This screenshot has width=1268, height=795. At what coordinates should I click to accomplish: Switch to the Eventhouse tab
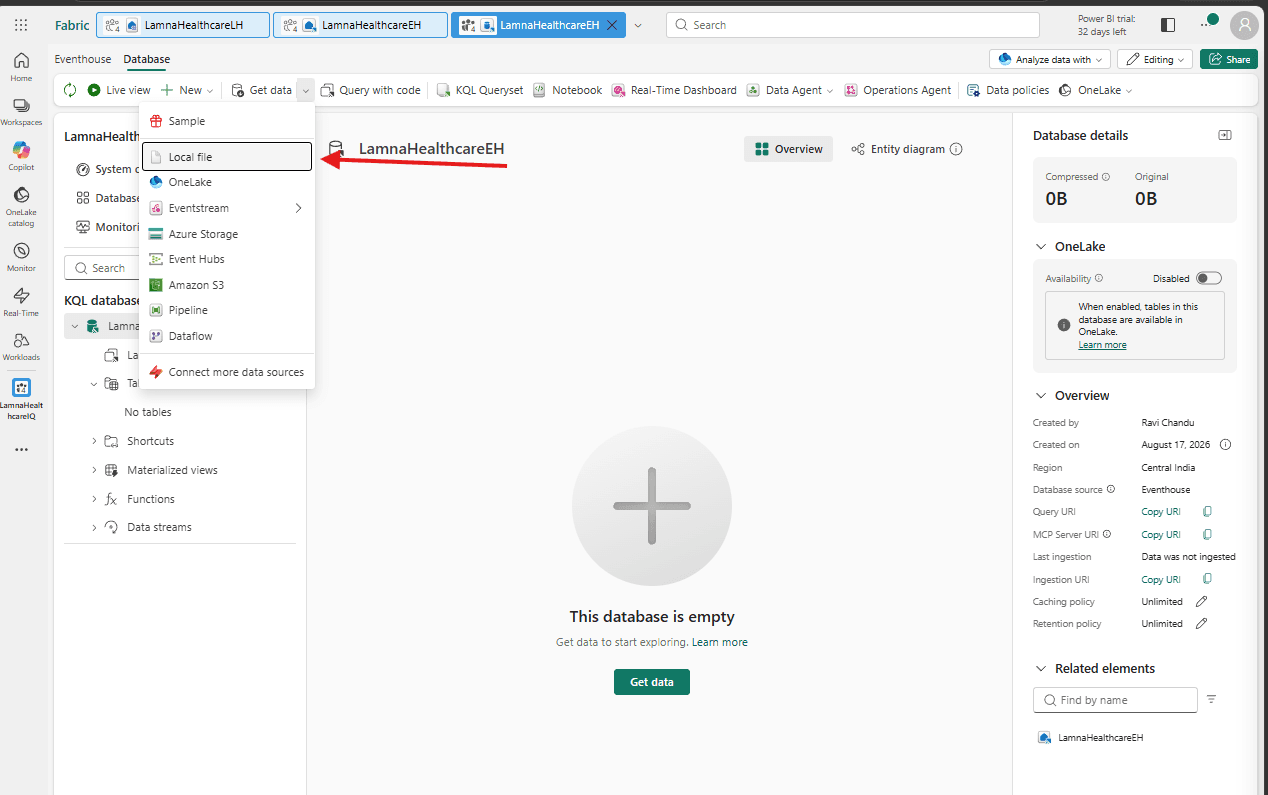pyautogui.click(x=83, y=59)
